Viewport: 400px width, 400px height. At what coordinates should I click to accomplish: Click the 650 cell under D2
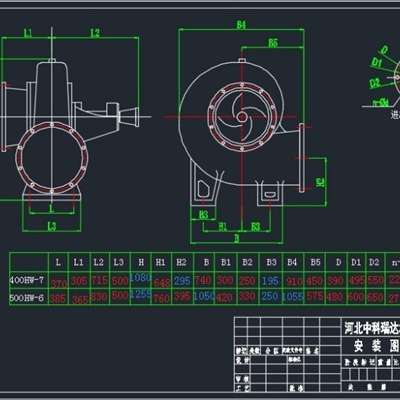[376, 297]
